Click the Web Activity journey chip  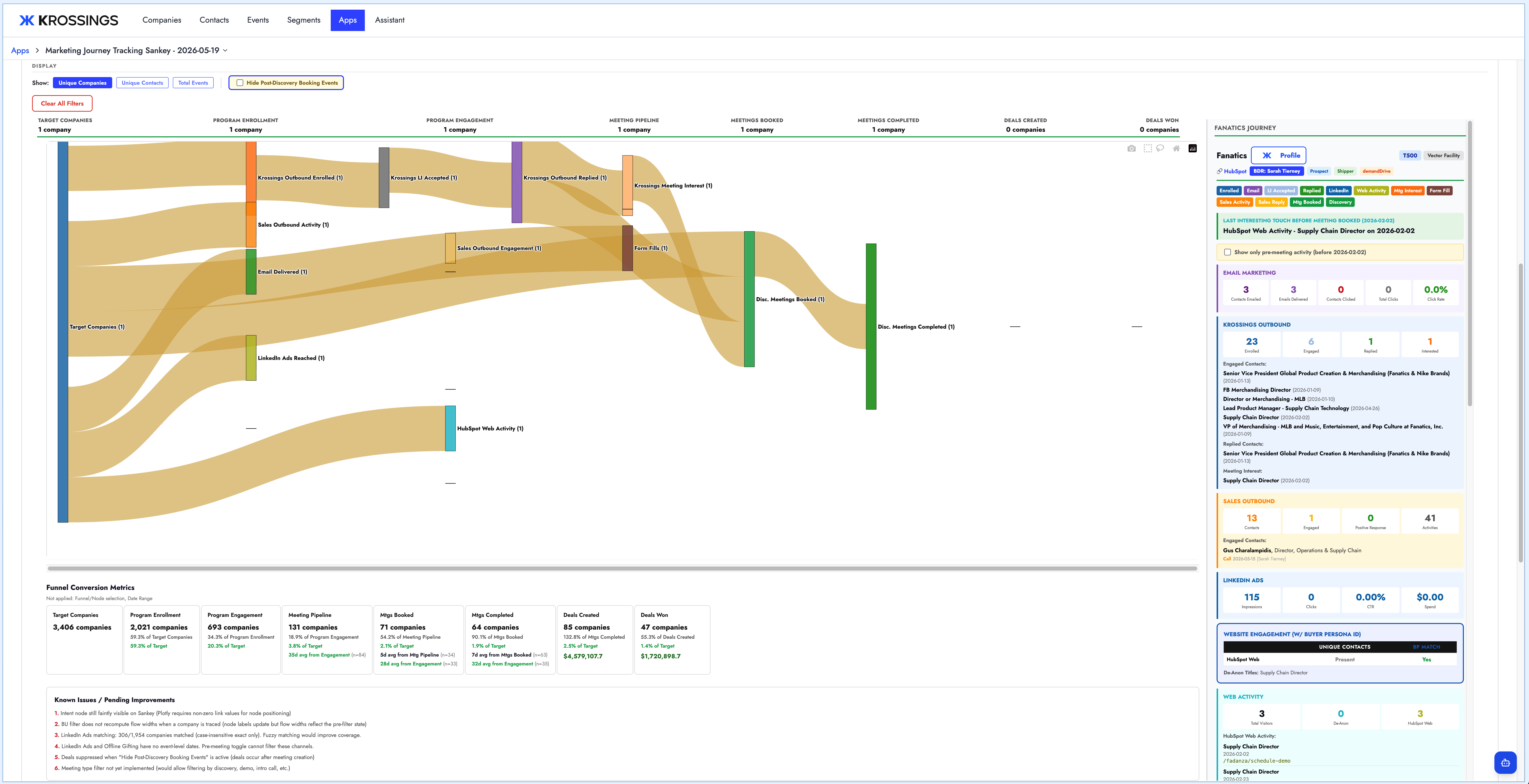tap(1371, 191)
